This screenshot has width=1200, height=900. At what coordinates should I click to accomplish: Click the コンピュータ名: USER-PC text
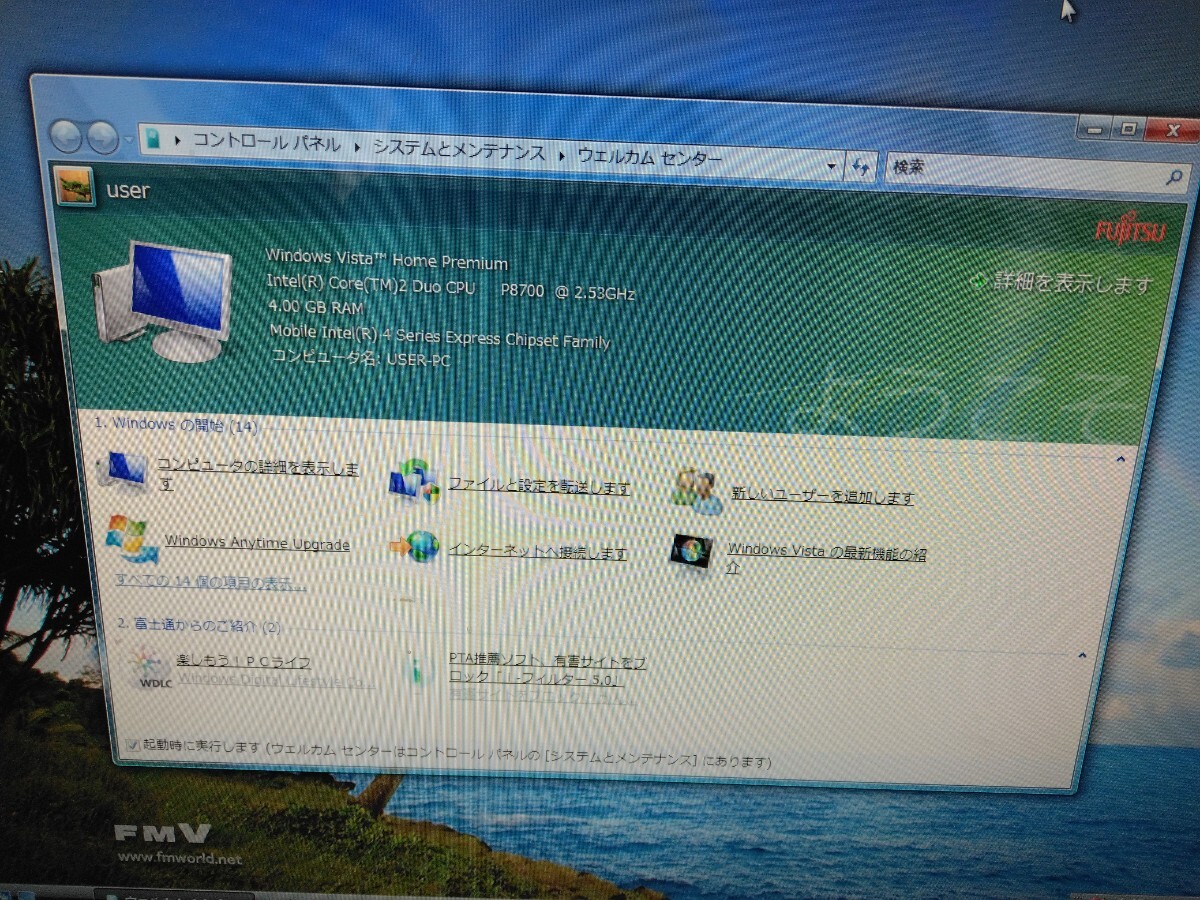tap(361, 356)
